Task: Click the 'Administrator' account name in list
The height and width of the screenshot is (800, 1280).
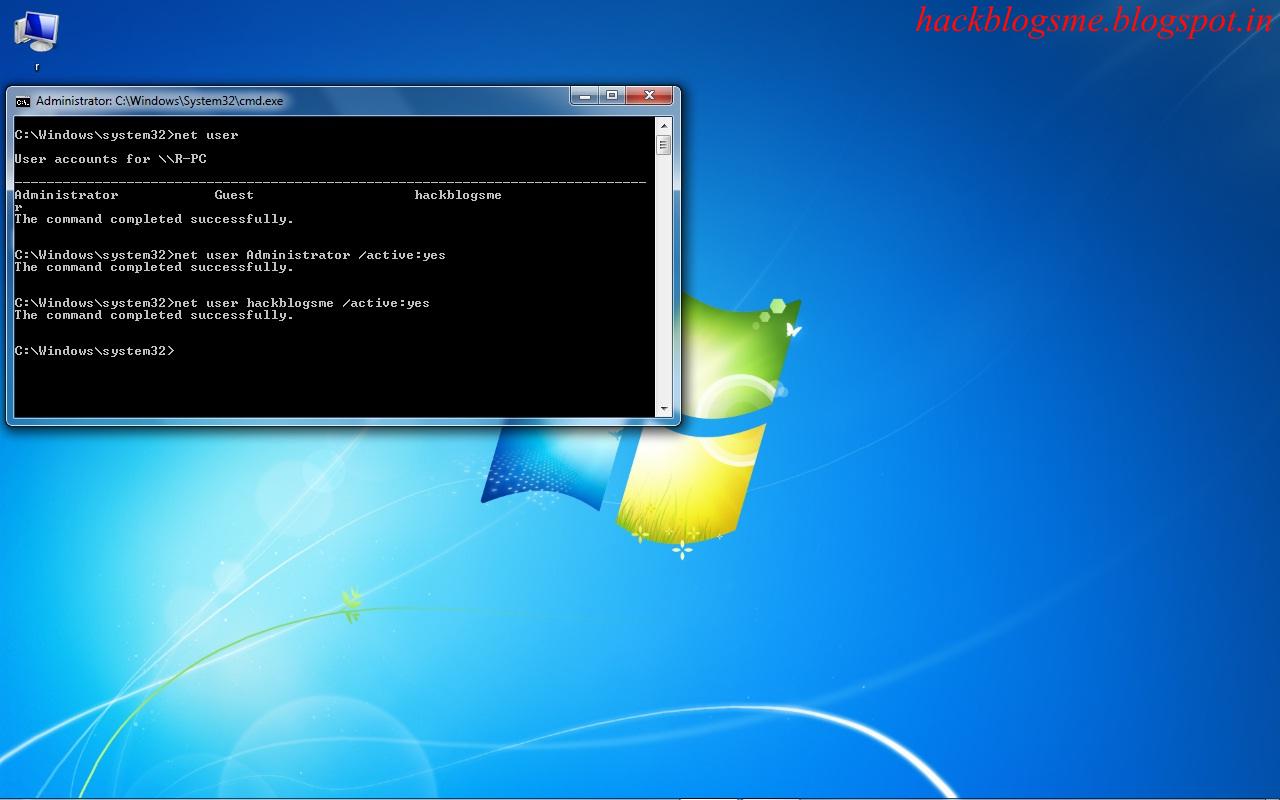Action: [x=66, y=195]
